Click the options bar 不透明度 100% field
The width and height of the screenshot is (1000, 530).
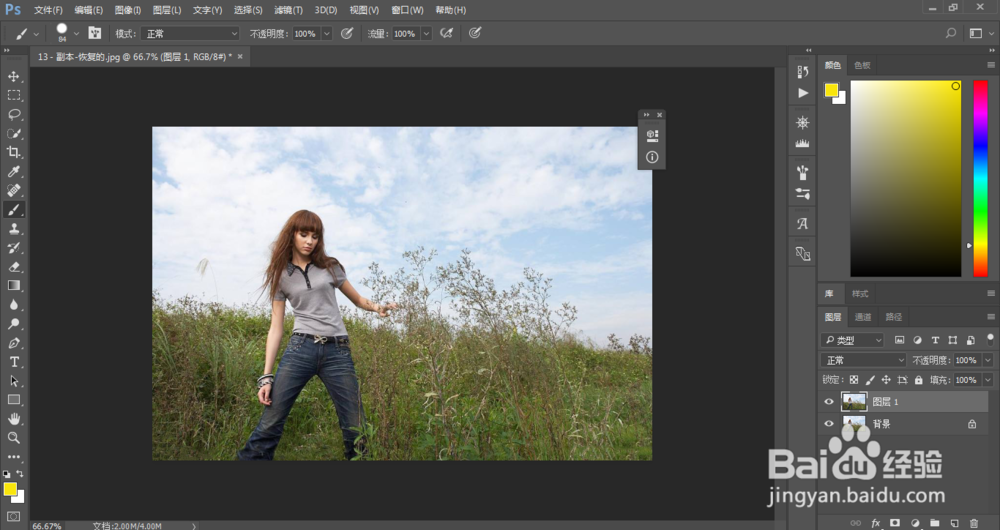(x=305, y=33)
